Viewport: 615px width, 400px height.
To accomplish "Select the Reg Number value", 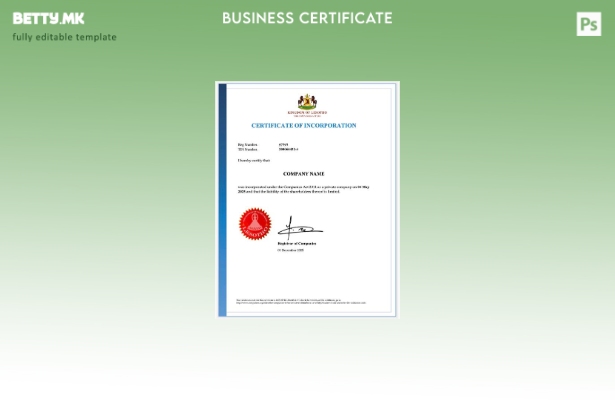I will click(283, 145).
